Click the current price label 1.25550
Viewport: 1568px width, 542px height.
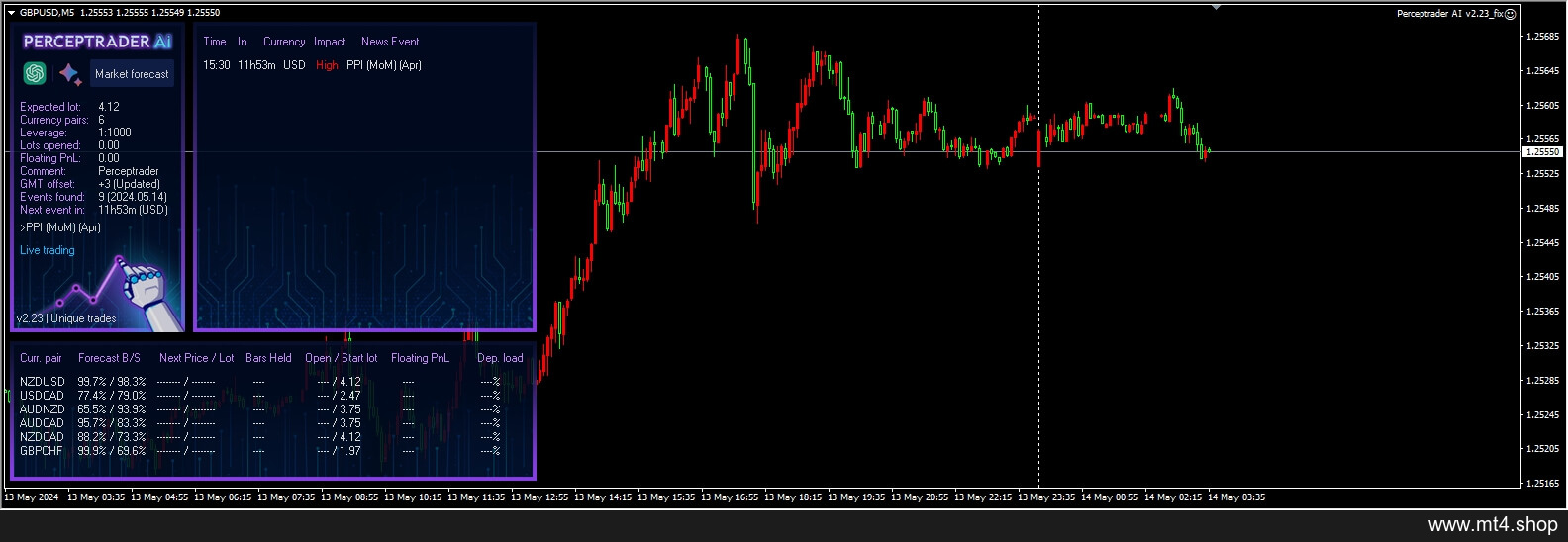[x=1542, y=152]
